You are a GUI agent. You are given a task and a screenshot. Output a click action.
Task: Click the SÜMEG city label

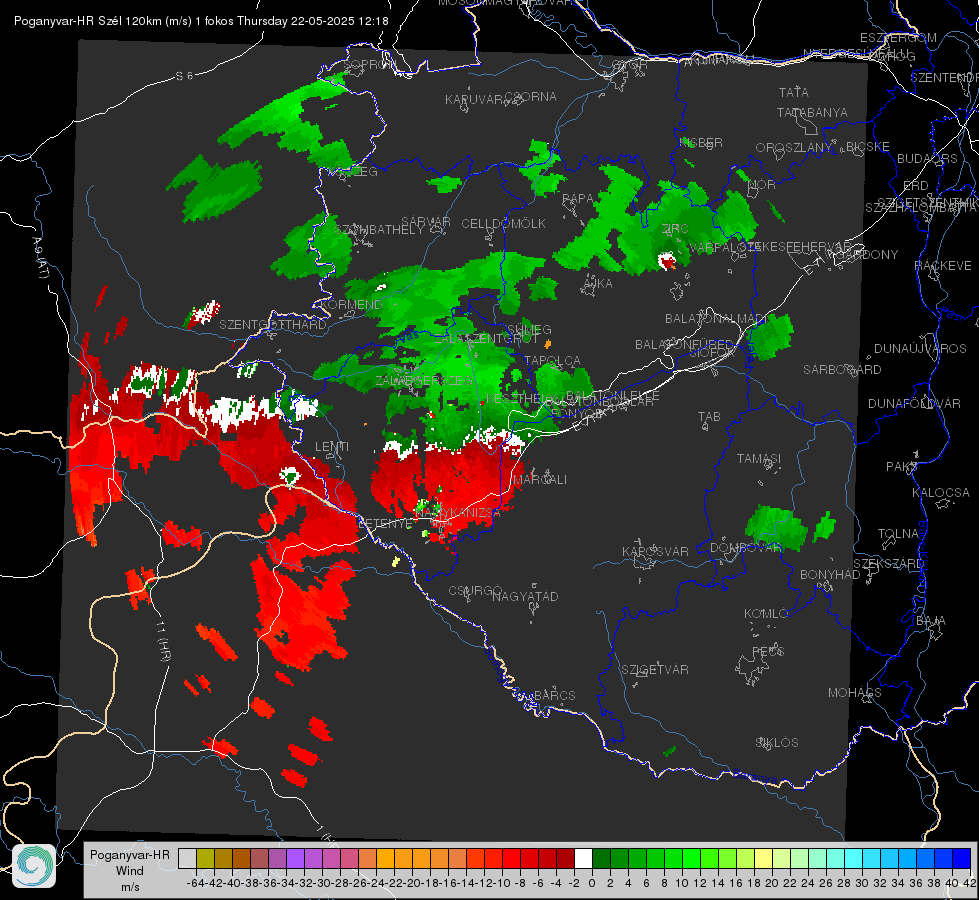click(x=529, y=330)
